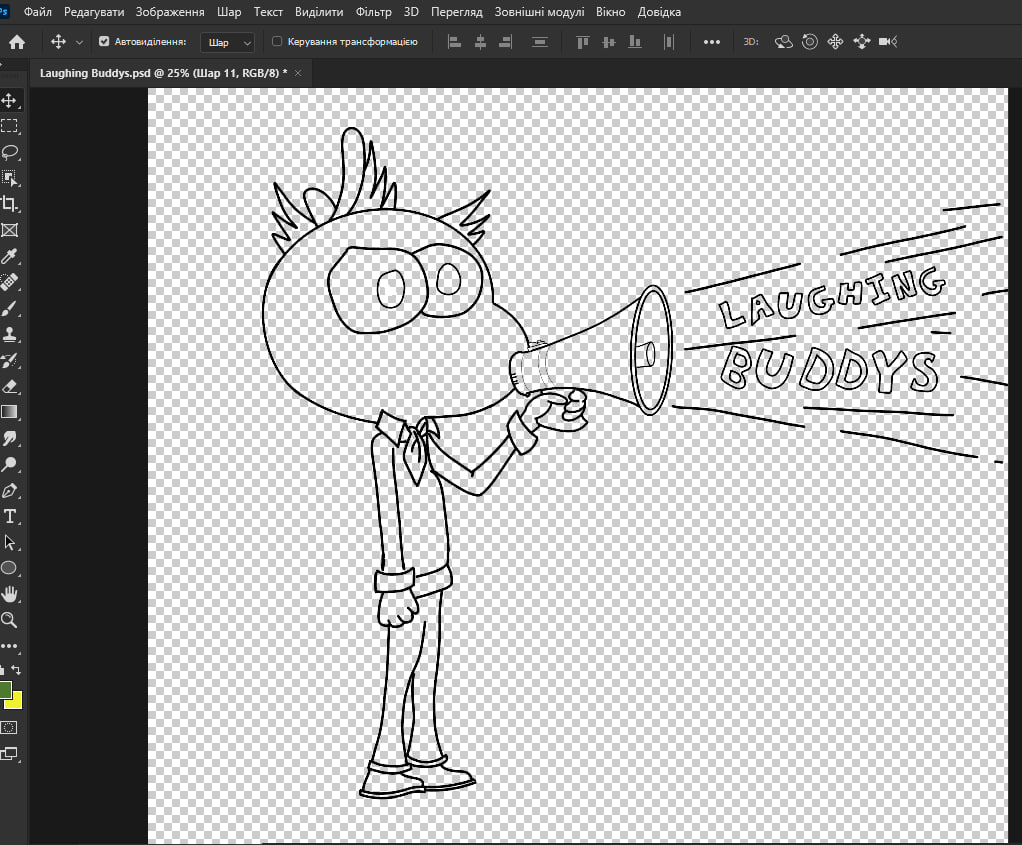The width and height of the screenshot is (1022, 845).
Task: Select the Dodge tool
Action: (9, 464)
